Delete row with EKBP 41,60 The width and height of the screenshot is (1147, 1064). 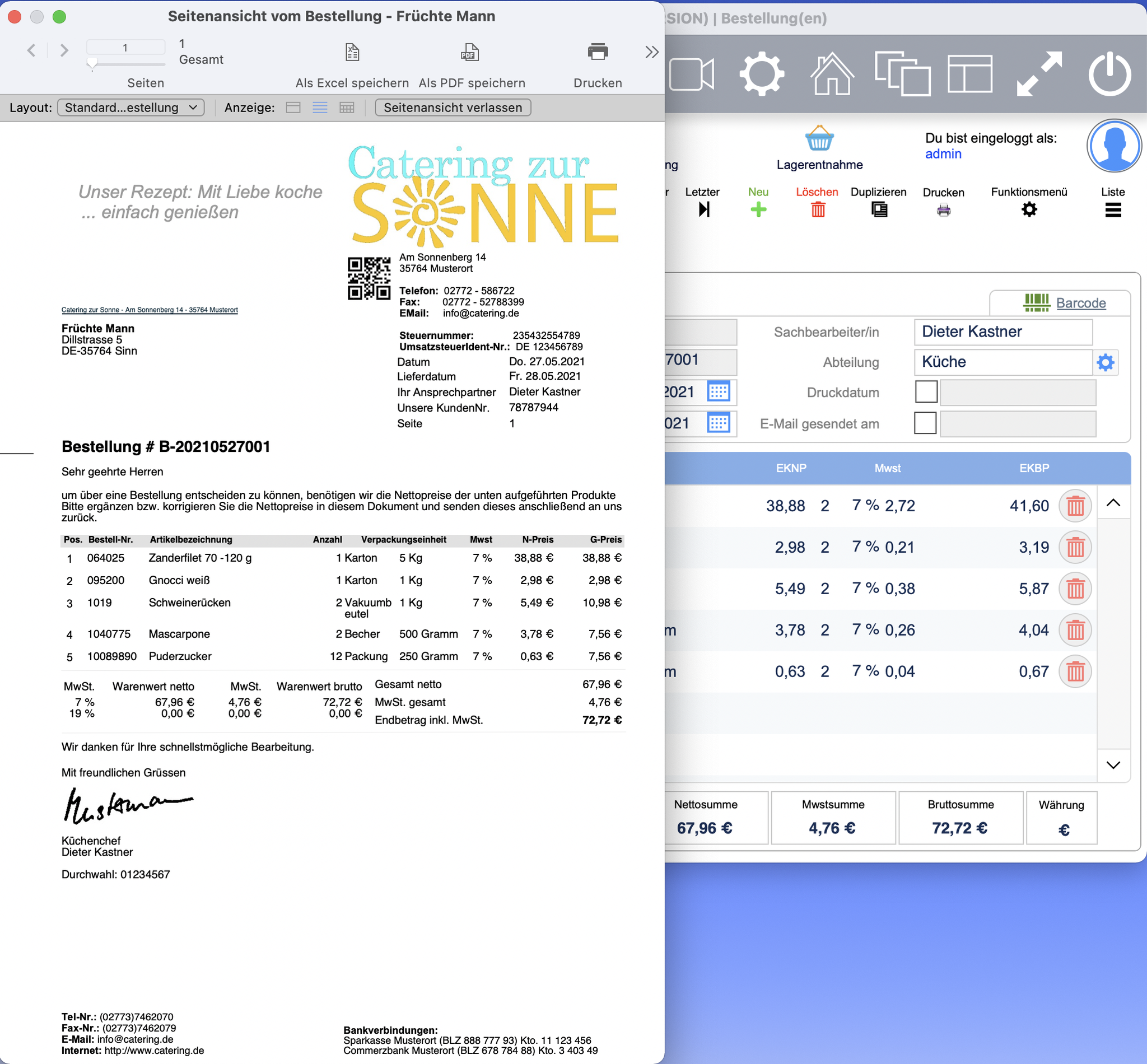tap(1075, 506)
